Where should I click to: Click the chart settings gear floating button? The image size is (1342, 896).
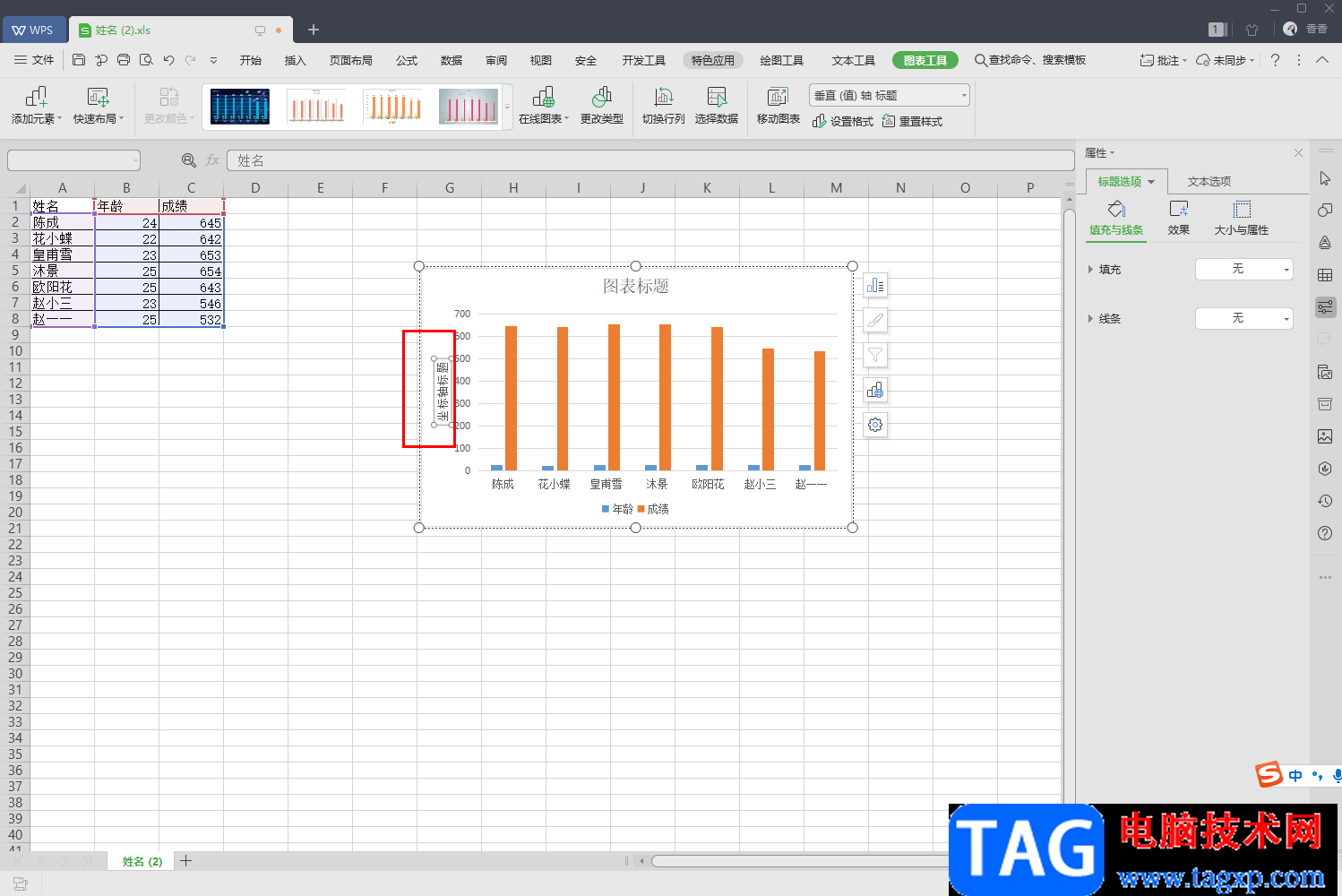tap(875, 425)
